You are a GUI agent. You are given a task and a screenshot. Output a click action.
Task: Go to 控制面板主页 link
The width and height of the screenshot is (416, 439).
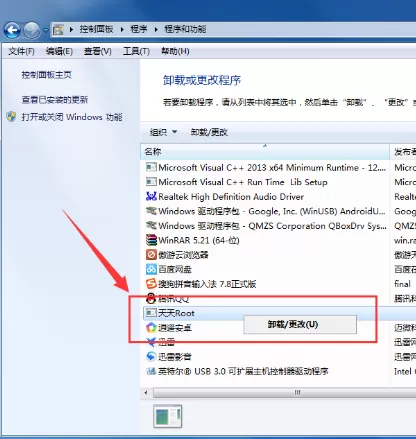[x=46, y=75]
